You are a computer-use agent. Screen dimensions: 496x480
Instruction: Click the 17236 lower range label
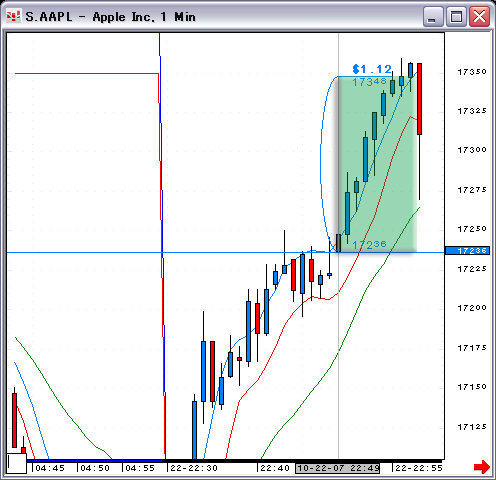click(x=369, y=245)
